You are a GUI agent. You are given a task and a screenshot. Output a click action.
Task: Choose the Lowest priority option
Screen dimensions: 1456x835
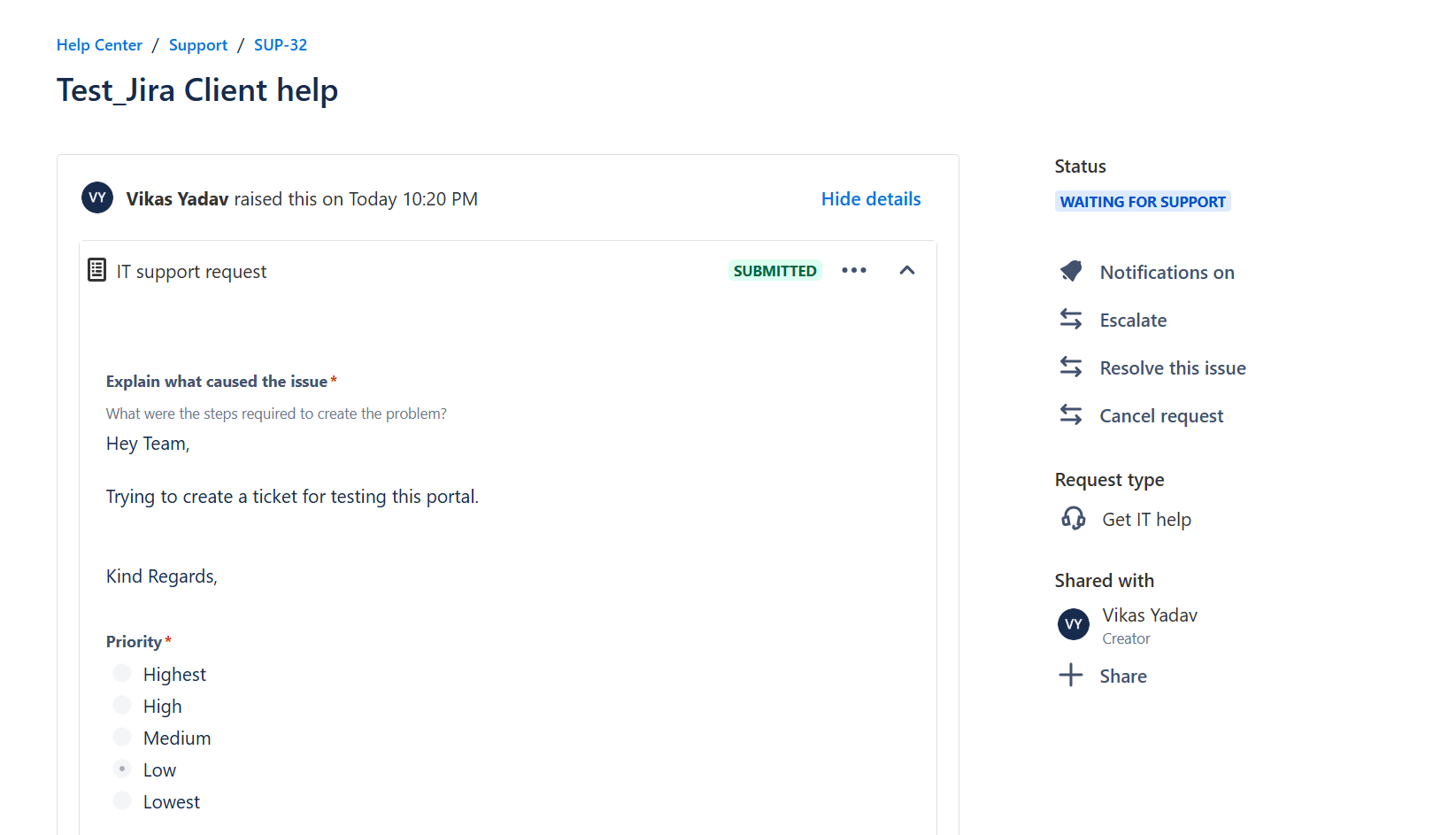[x=122, y=801]
